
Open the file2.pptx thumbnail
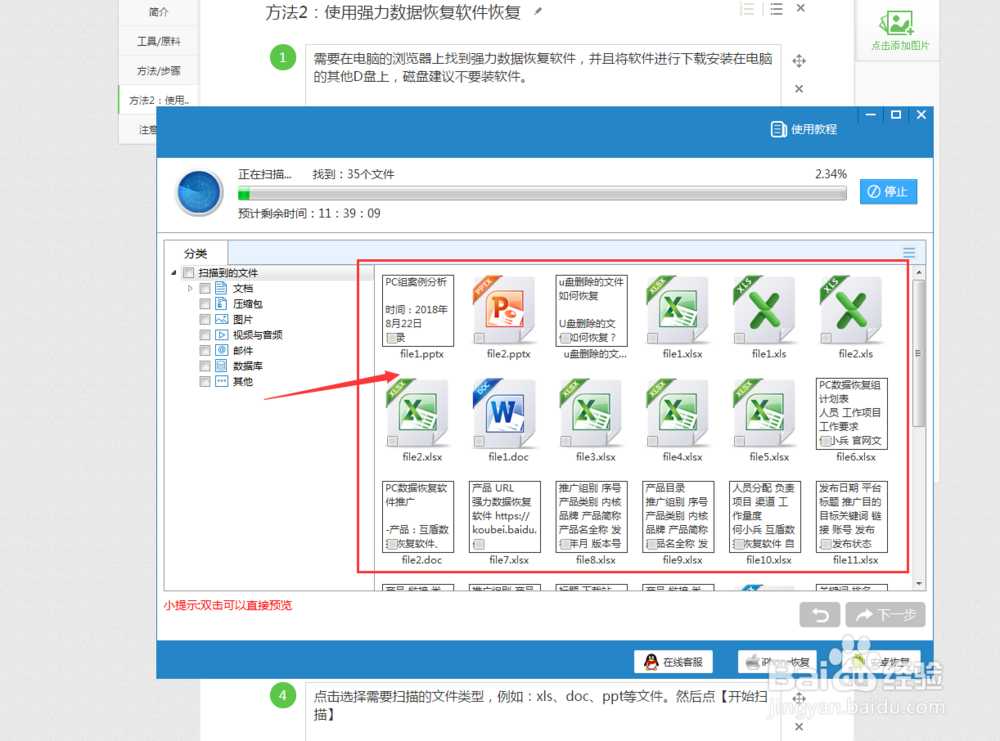point(504,312)
